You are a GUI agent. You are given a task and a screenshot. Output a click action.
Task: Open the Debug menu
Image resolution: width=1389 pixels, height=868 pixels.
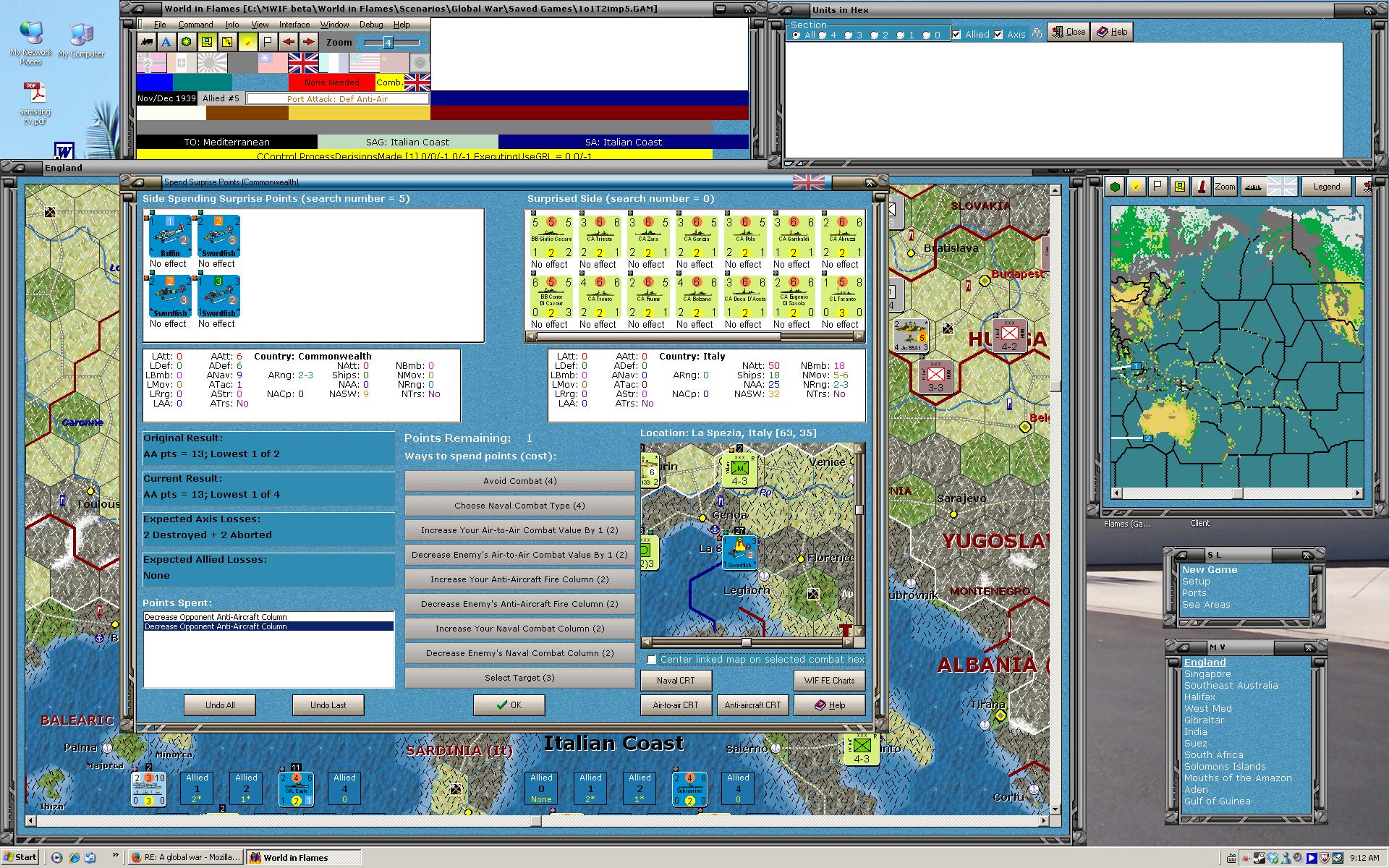click(x=371, y=25)
